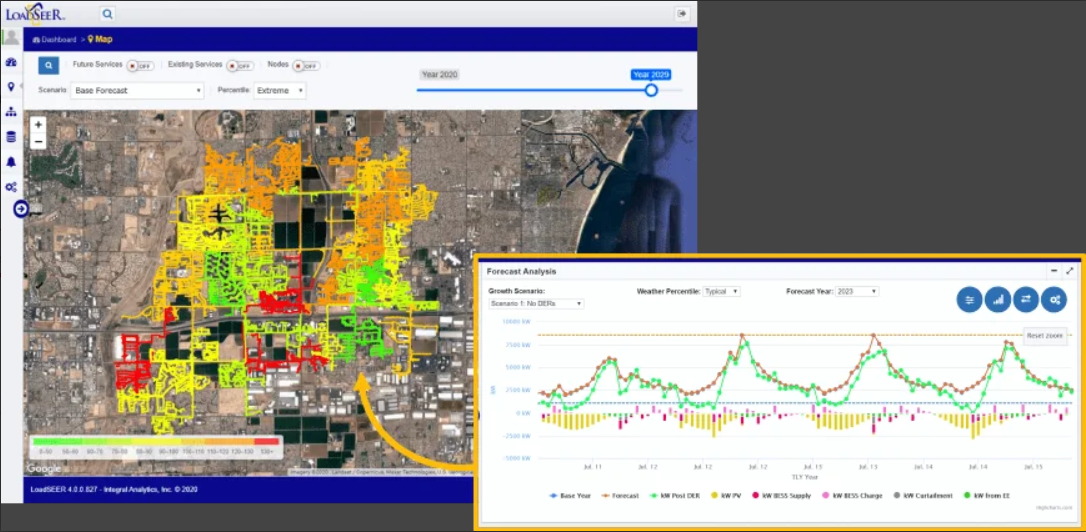Zoom out on the map
1086x532 pixels.
(x=38, y=141)
